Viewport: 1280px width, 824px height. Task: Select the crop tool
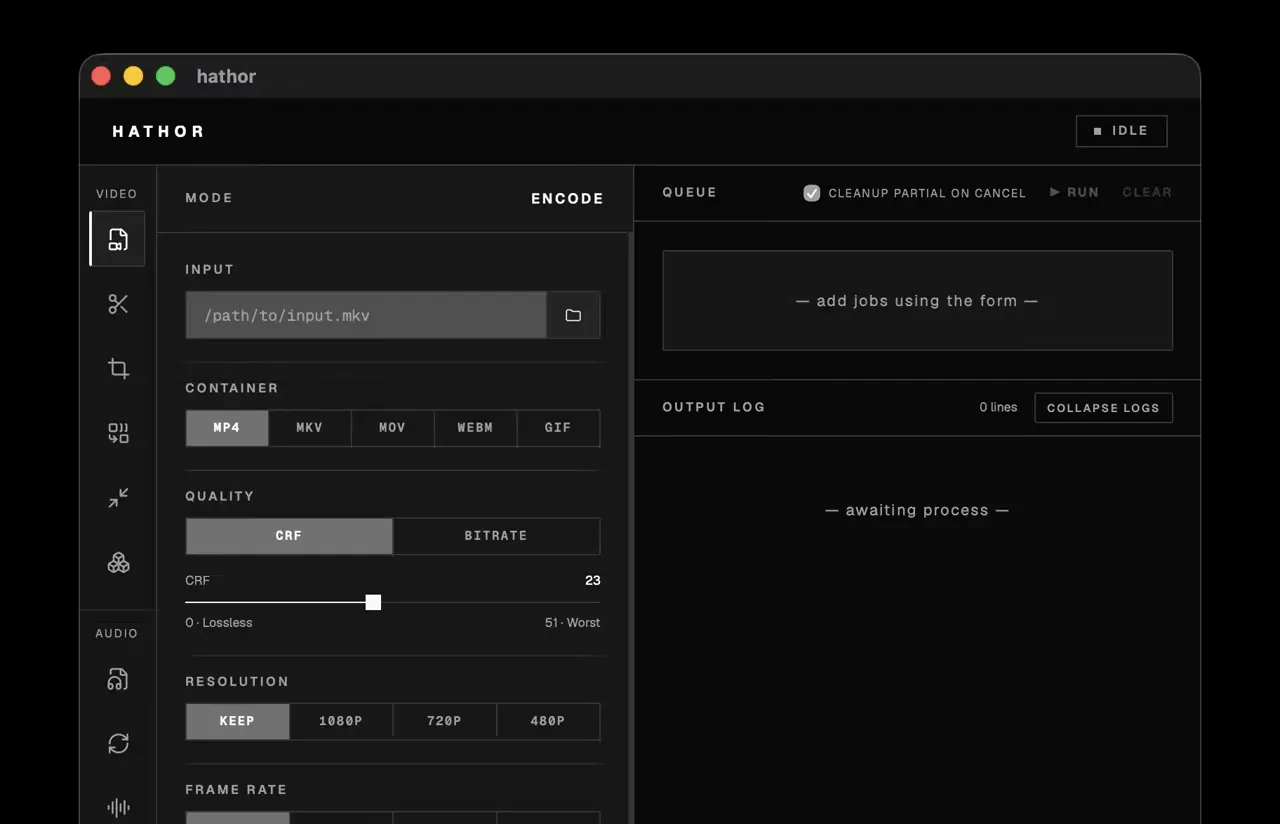[117, 368]
